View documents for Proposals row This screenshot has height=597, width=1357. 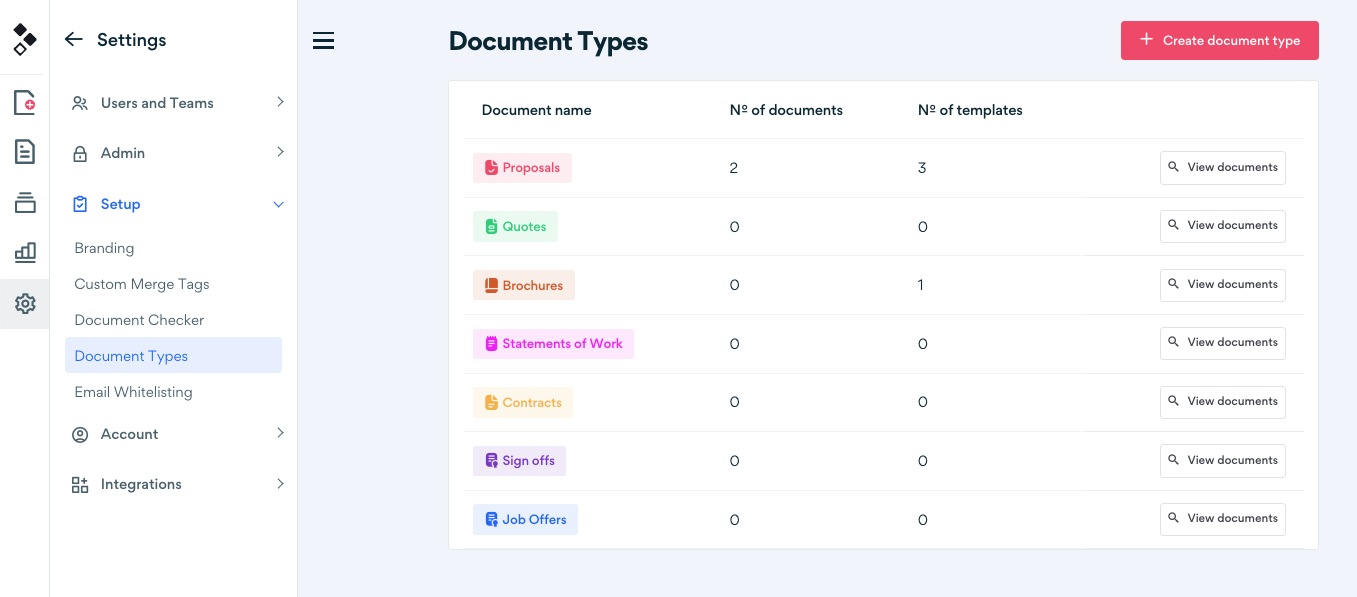pyautogui.click(x=1222, y=168)
